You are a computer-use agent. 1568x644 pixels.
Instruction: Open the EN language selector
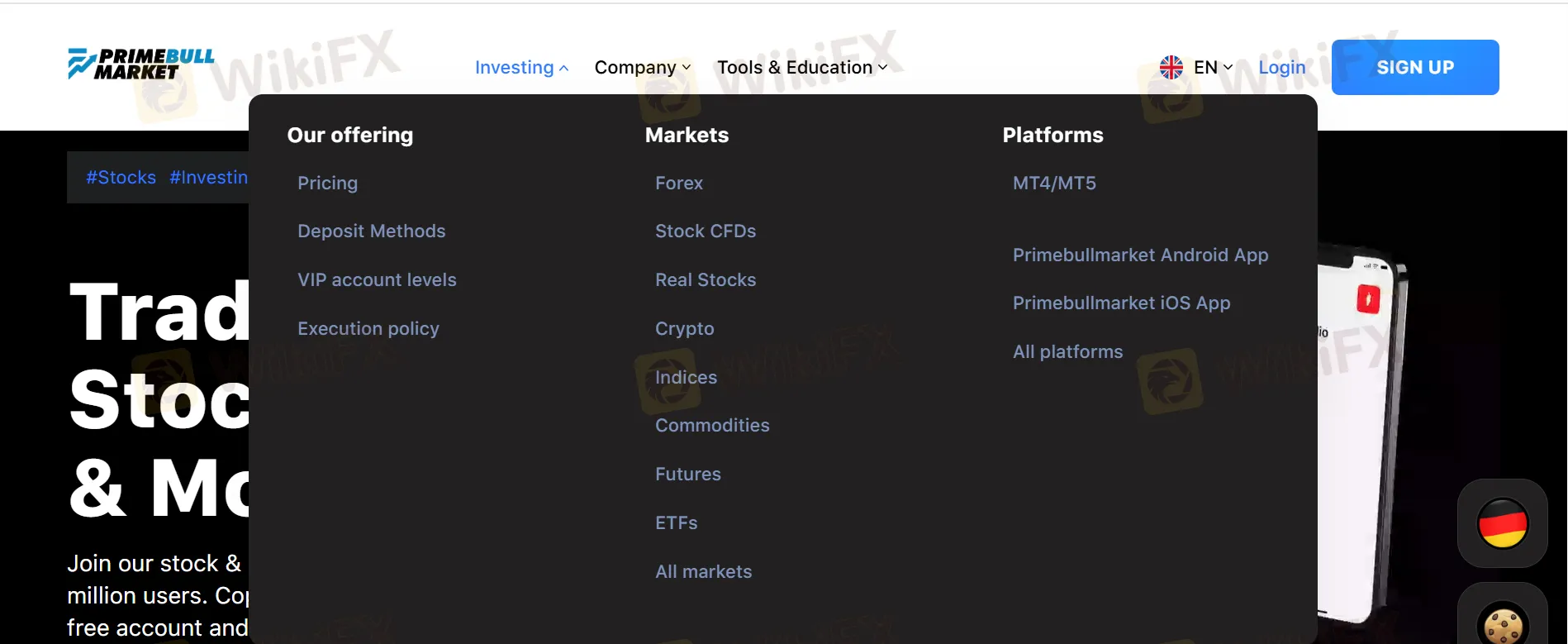[1205, 67]
